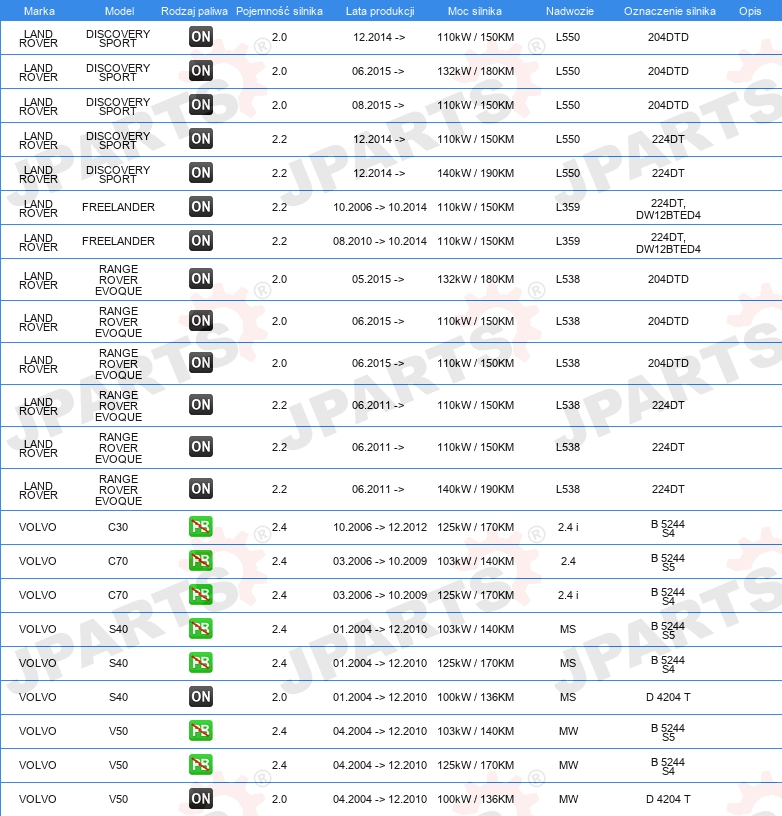Click '132kW / 180KM' in Discovery Sport row
The height and width of the screenshot is (816, 782).
click(476, 71)
